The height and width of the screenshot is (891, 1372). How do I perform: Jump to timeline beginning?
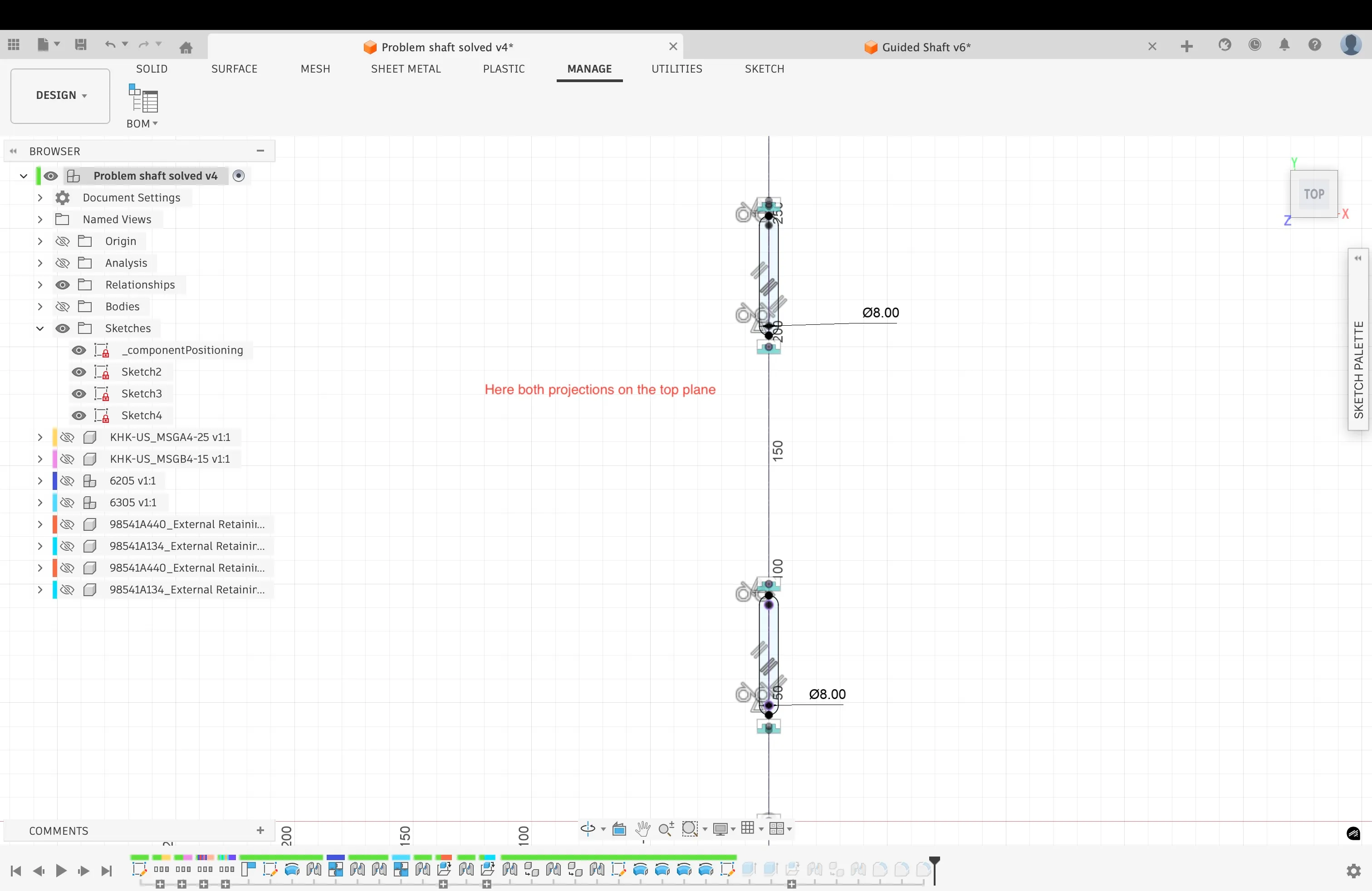(15, 871)
